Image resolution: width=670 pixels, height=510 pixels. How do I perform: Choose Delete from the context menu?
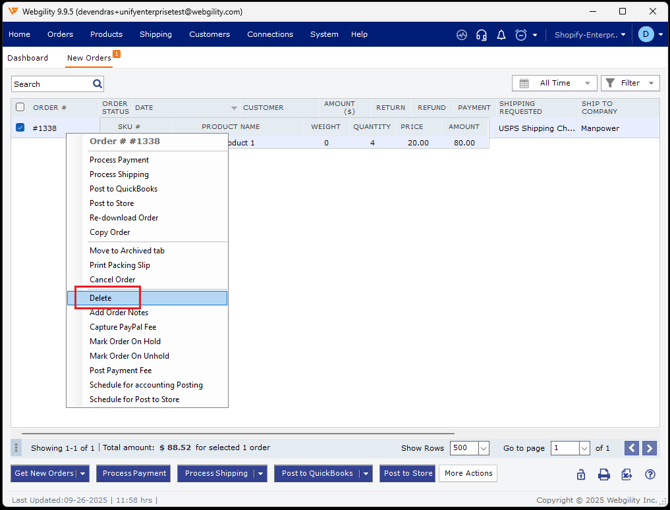coord(101,298)
